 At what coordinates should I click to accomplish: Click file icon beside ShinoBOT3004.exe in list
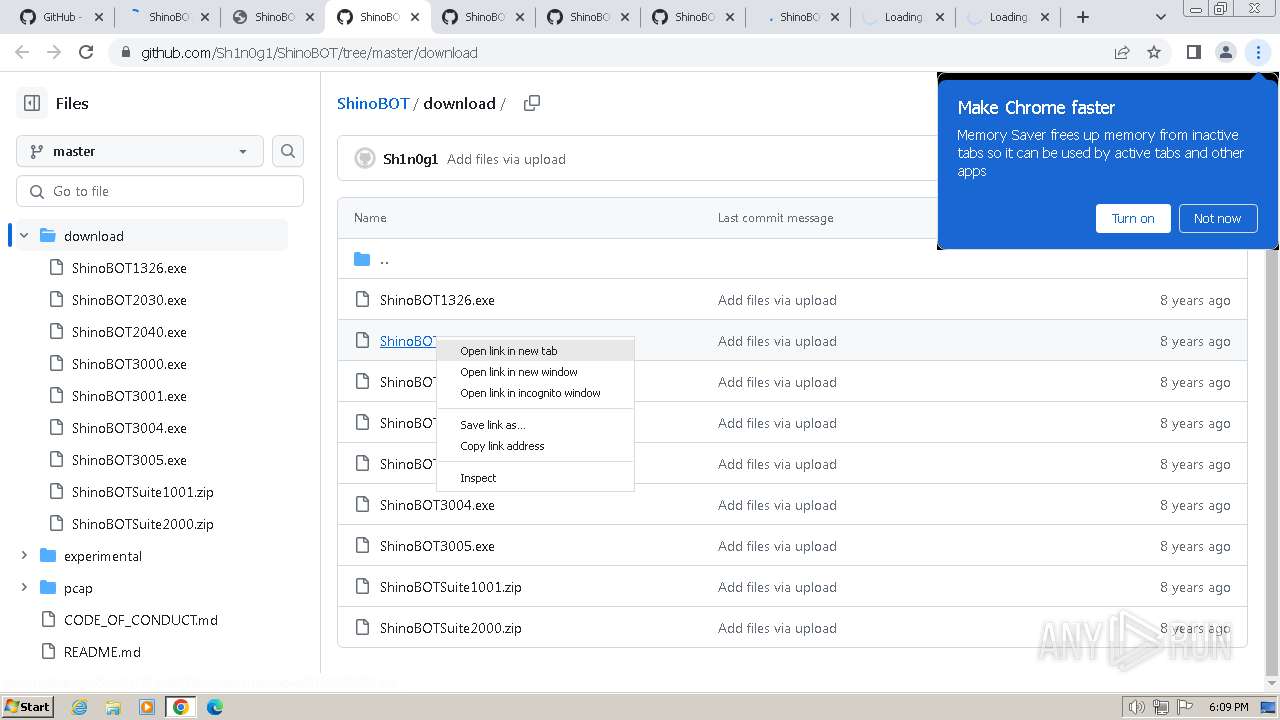[362, 505]
